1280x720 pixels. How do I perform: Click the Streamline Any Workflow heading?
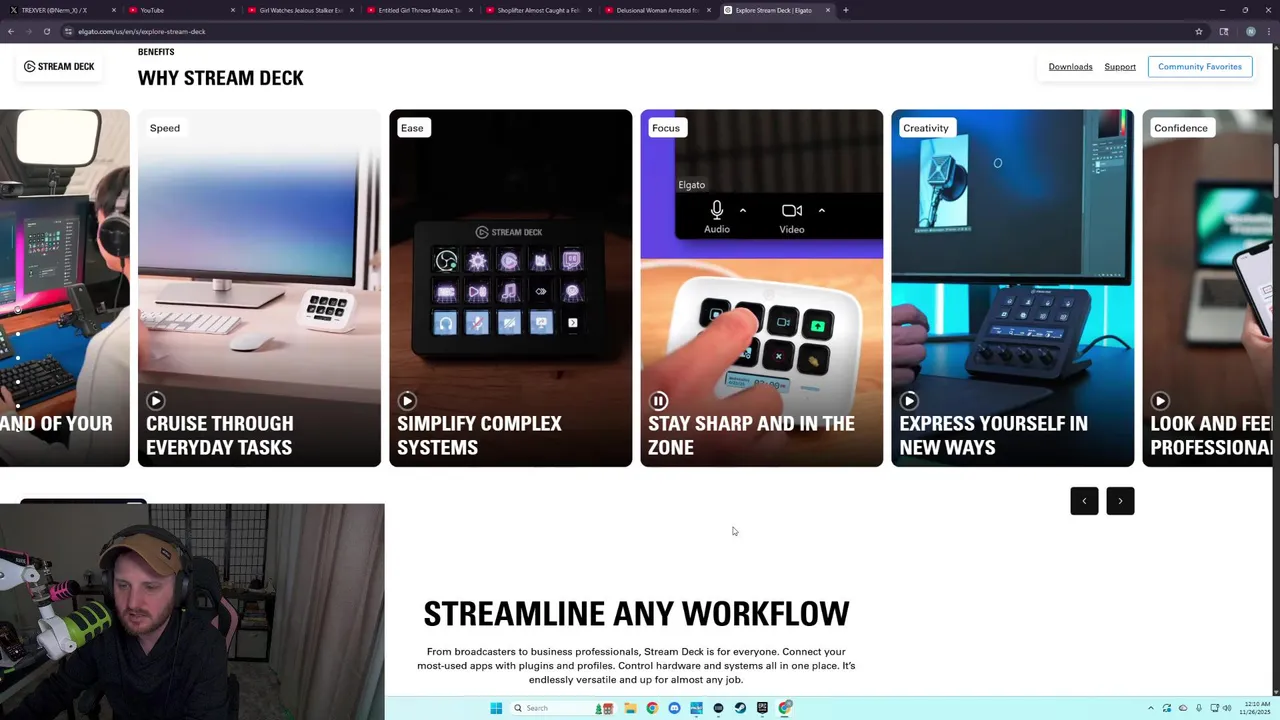pos(636,614)
